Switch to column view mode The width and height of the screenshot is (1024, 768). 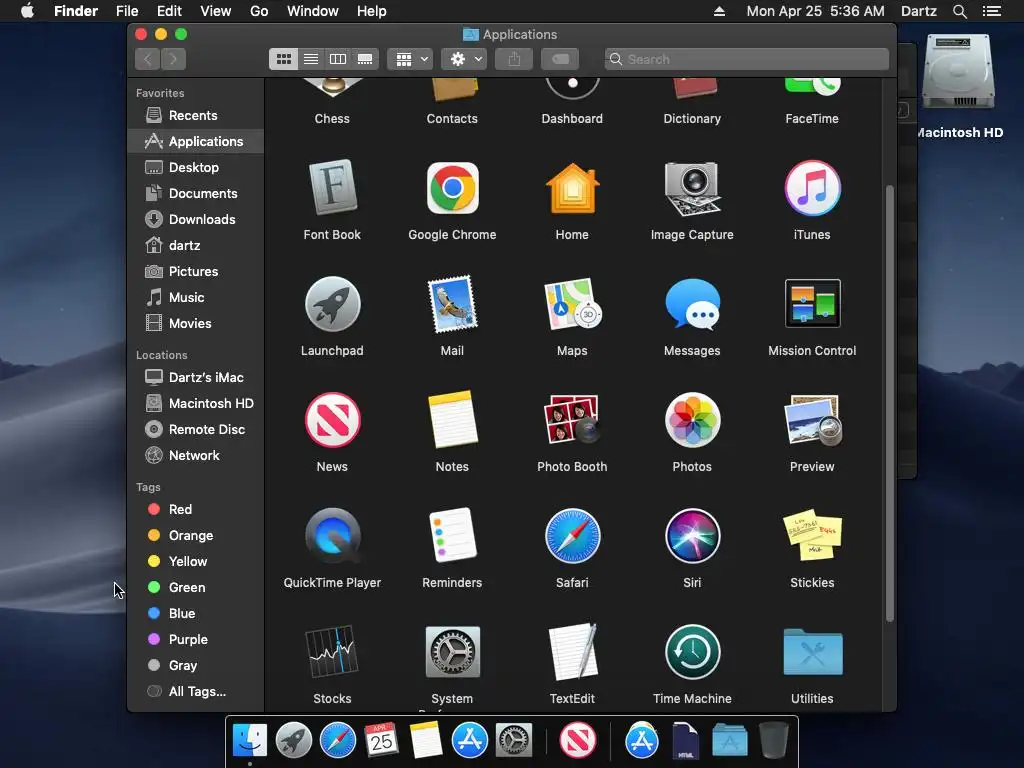pyautogui.click(x=338, y=59)
